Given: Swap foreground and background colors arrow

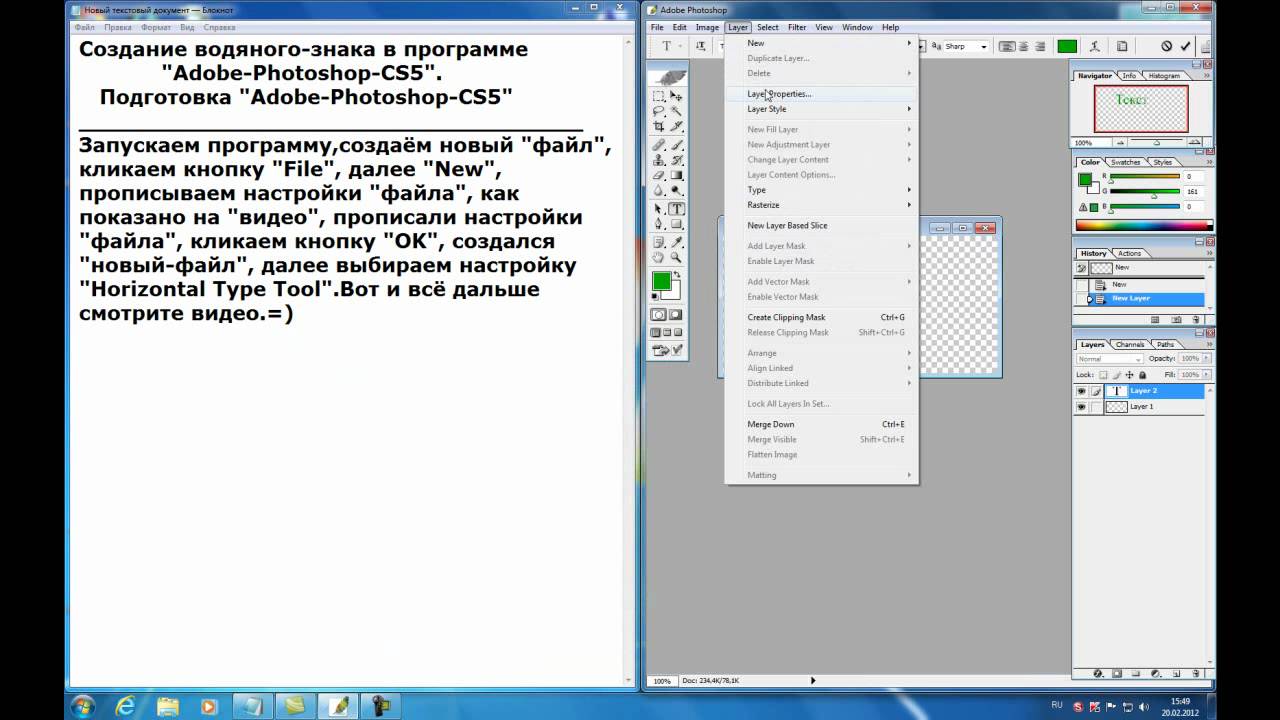Looking at the screenshot, I should pyautogui.click(x=677, y=274).
